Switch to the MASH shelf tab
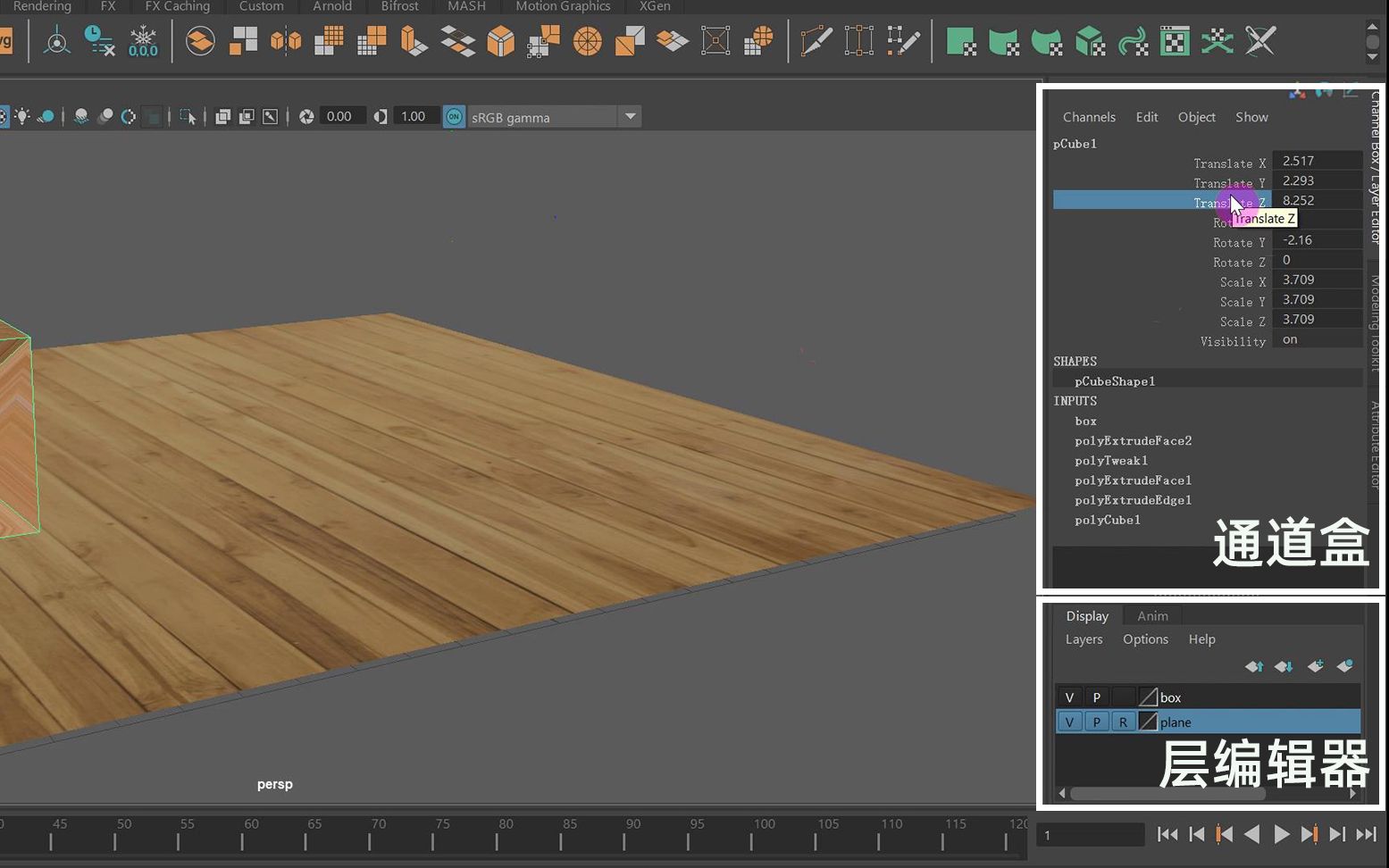 pos(466,6)
